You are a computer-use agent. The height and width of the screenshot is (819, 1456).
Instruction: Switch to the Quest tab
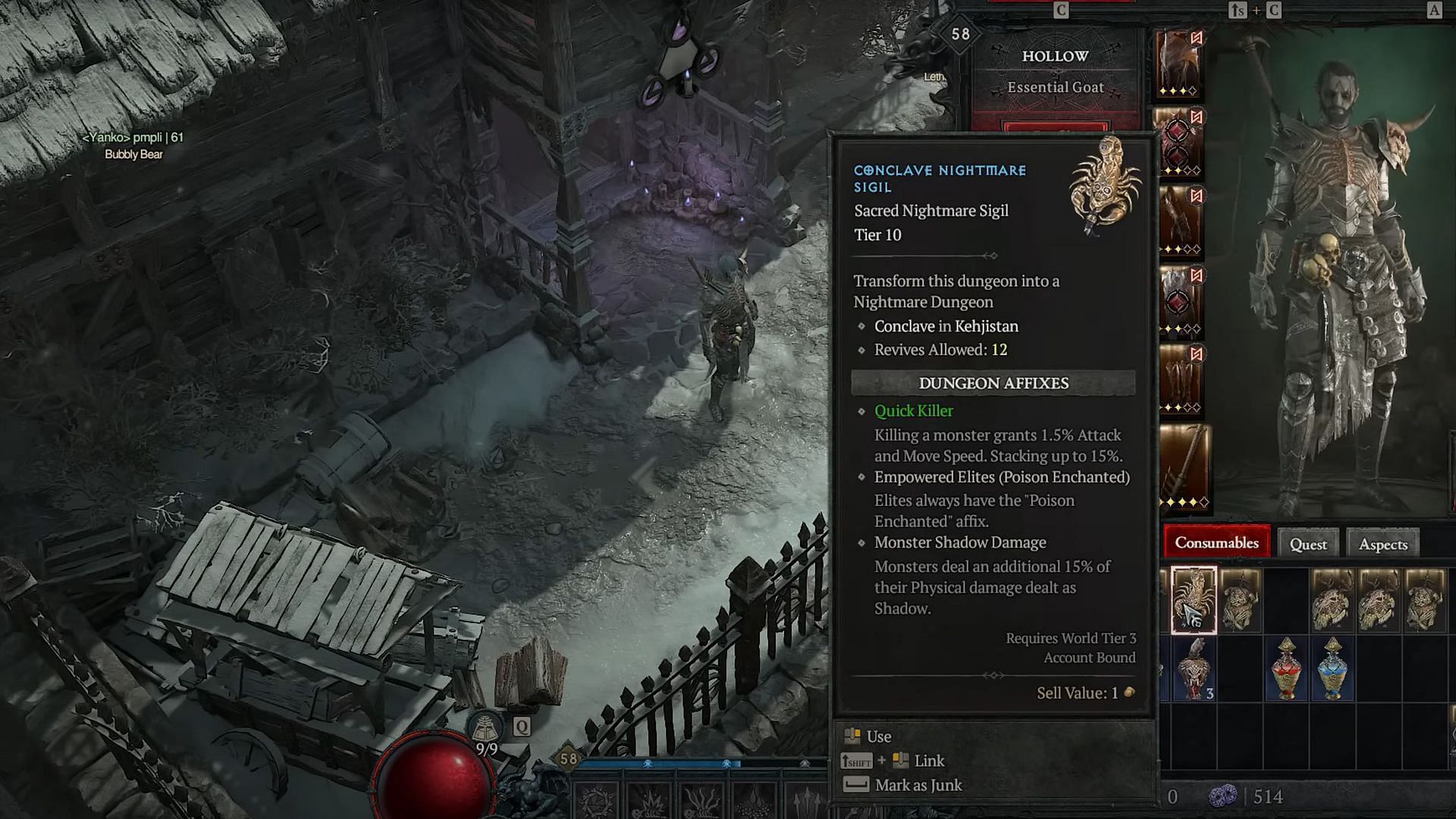click(x=1308, y=544)
